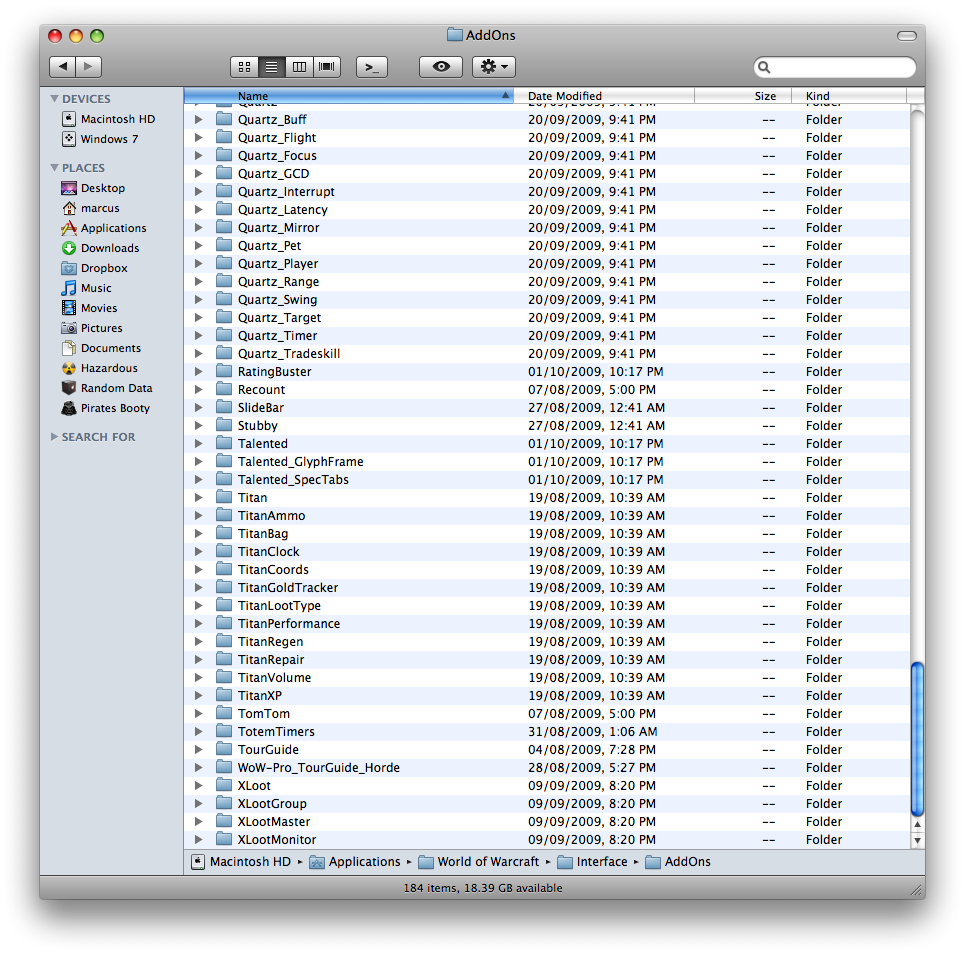
Task: Expand the TomTom folder triangle
Action: click(x=198, y=713)
